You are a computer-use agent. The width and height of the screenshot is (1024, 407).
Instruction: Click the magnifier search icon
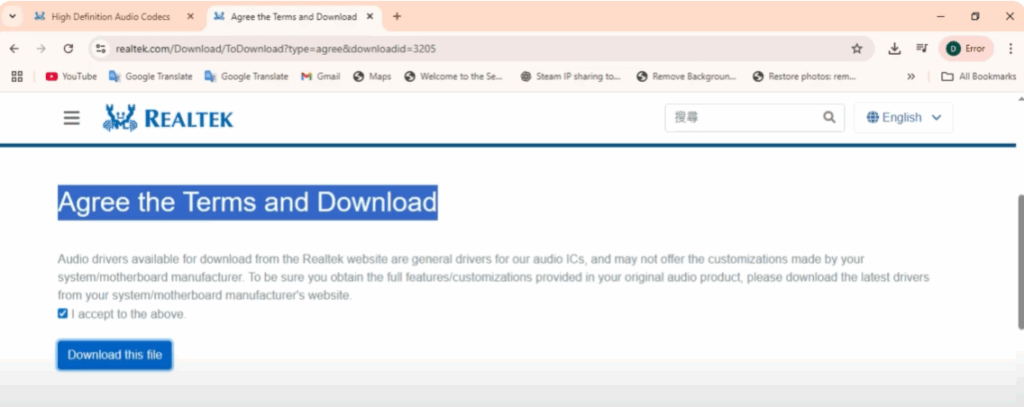pos(829,118)
